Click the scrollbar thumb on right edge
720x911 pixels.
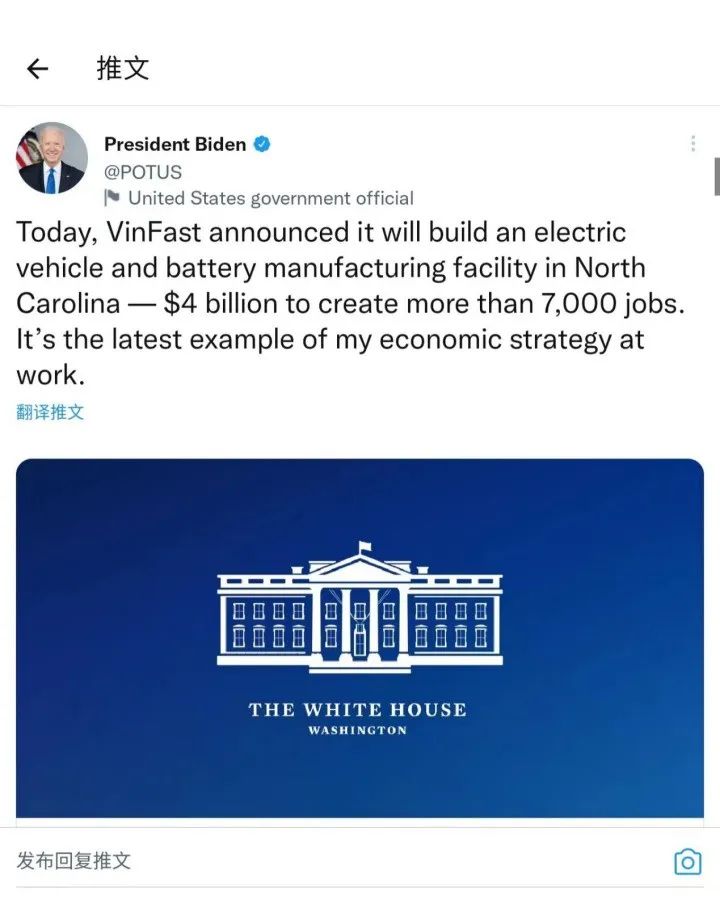[x=717, y=176]
